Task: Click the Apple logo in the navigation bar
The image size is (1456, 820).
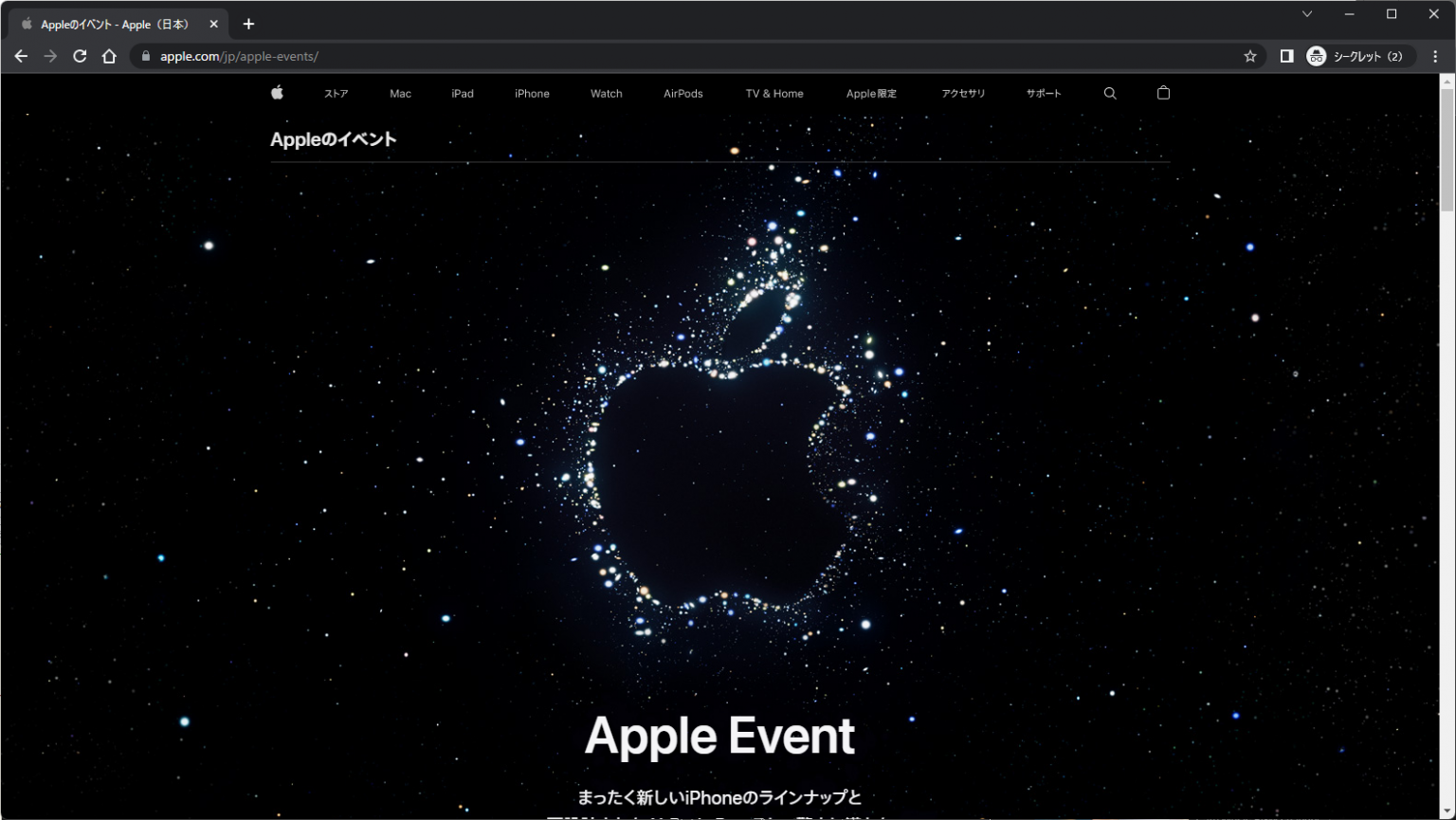Action: [277, 92]
